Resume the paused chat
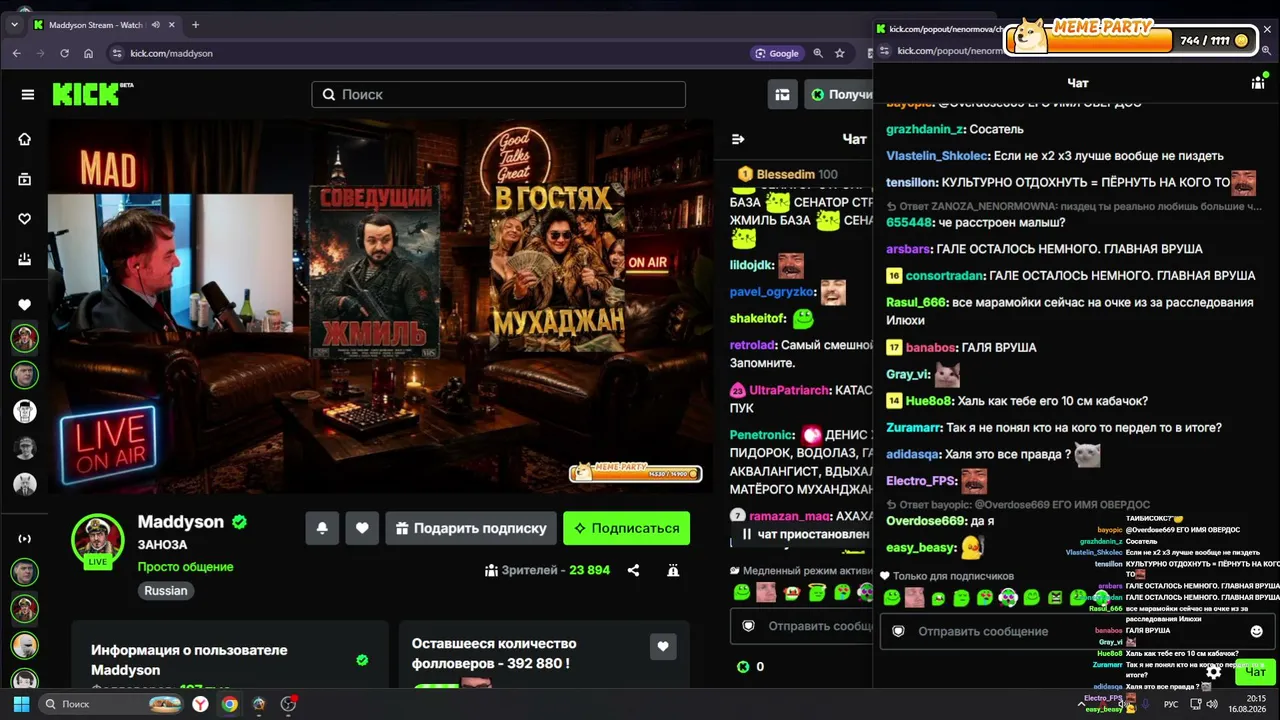The height and width of the screenshot is (720, 1280). 805,534
